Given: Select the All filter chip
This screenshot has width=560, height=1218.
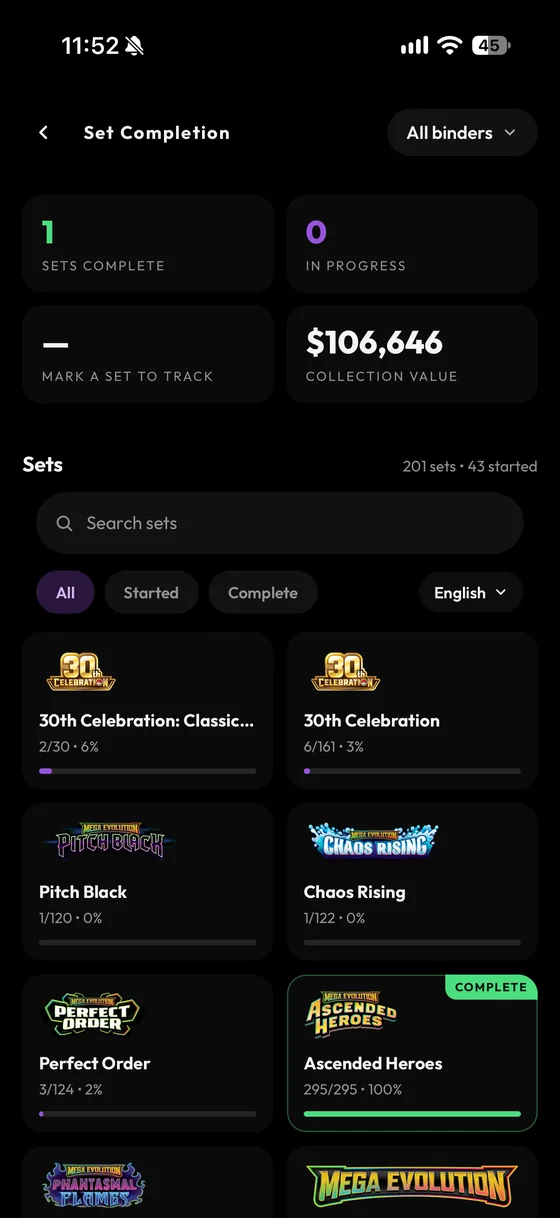Looking at the screenshot, I should point(65,593).
